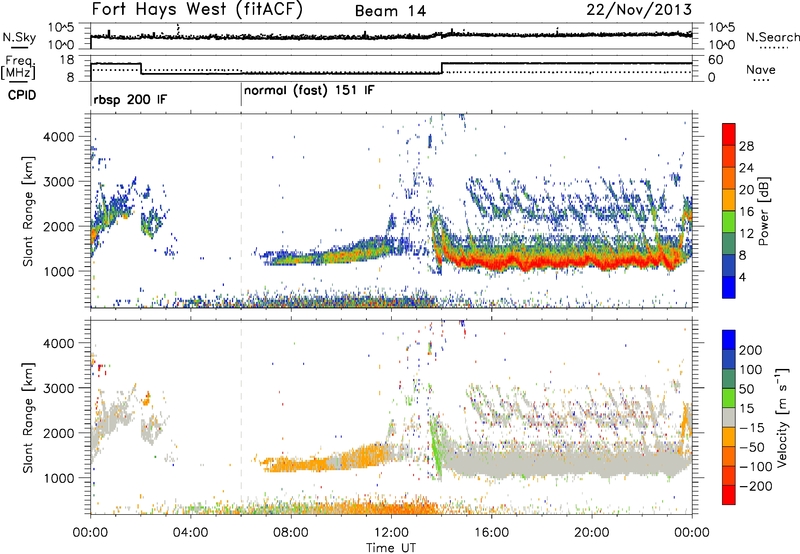Click the 'N.Sky' label

19,37
